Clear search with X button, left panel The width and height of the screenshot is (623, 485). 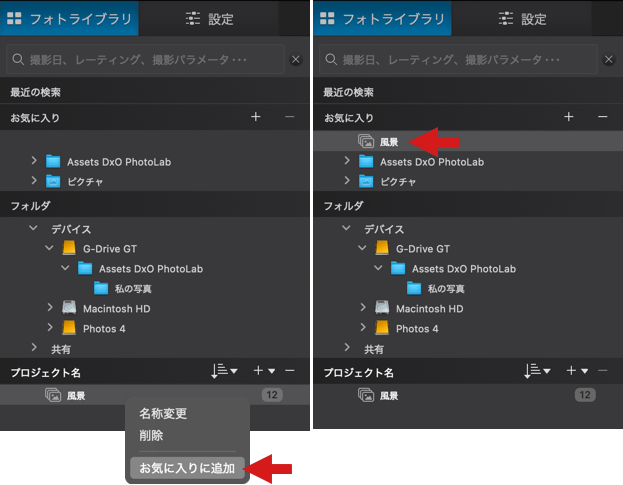[x=296, y=60]
